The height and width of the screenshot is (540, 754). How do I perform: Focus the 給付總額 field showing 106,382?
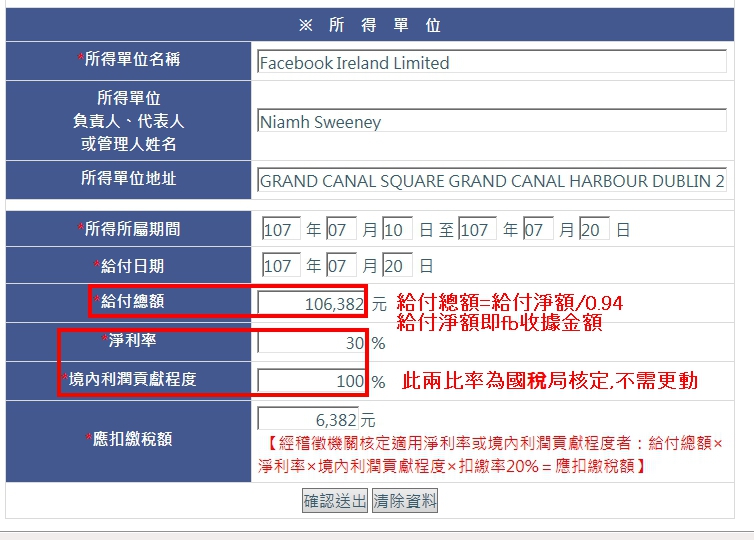(312, 304)
